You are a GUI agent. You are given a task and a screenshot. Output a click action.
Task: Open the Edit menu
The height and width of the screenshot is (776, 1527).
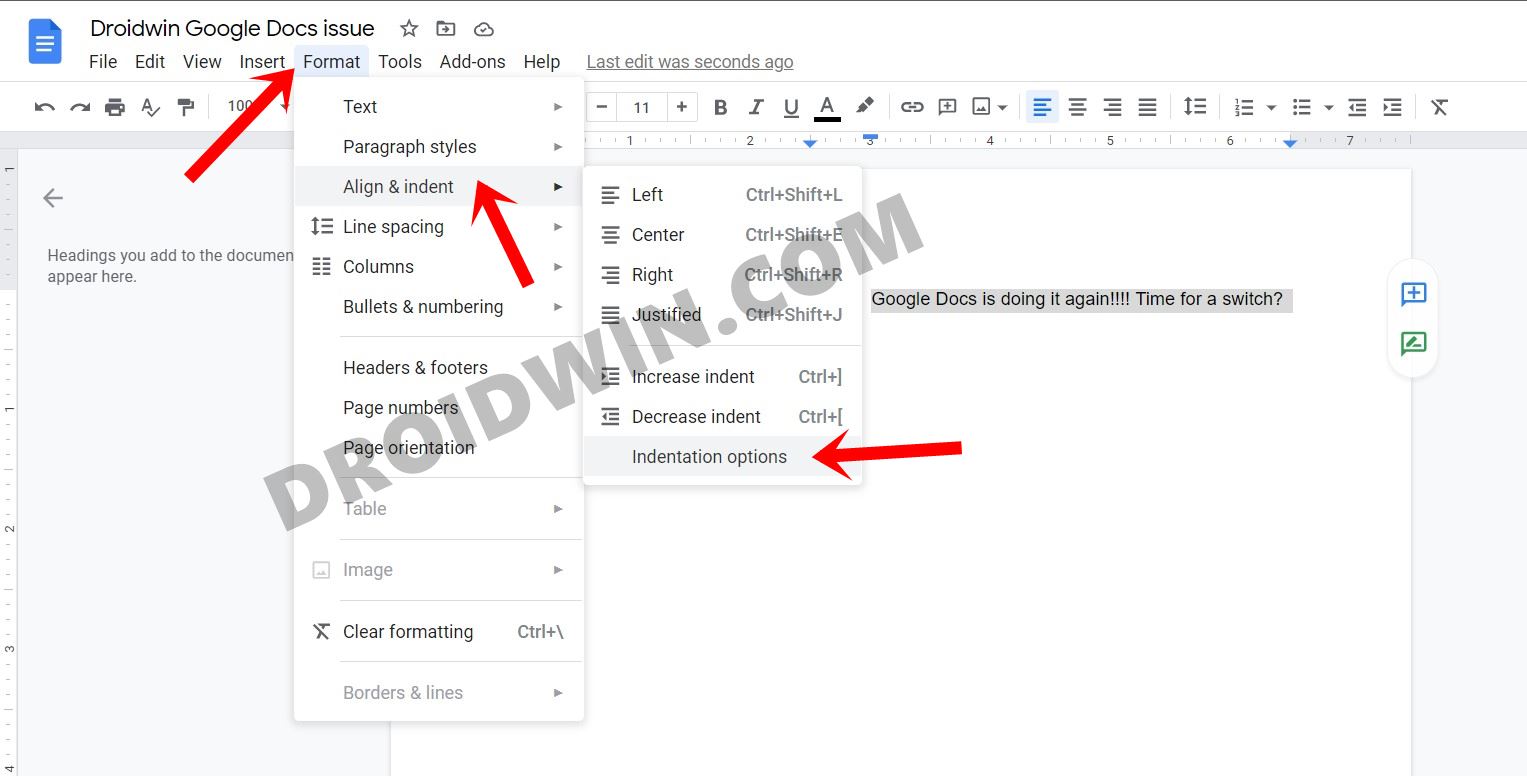(x=150, y=62)
